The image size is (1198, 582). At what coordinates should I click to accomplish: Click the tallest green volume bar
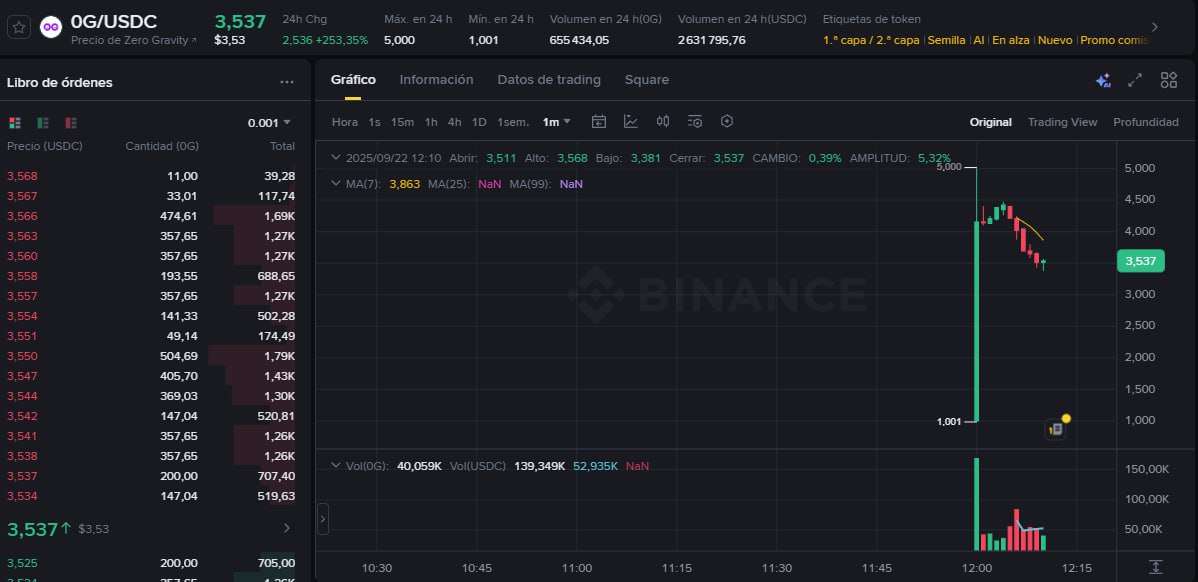pos(976,504)
